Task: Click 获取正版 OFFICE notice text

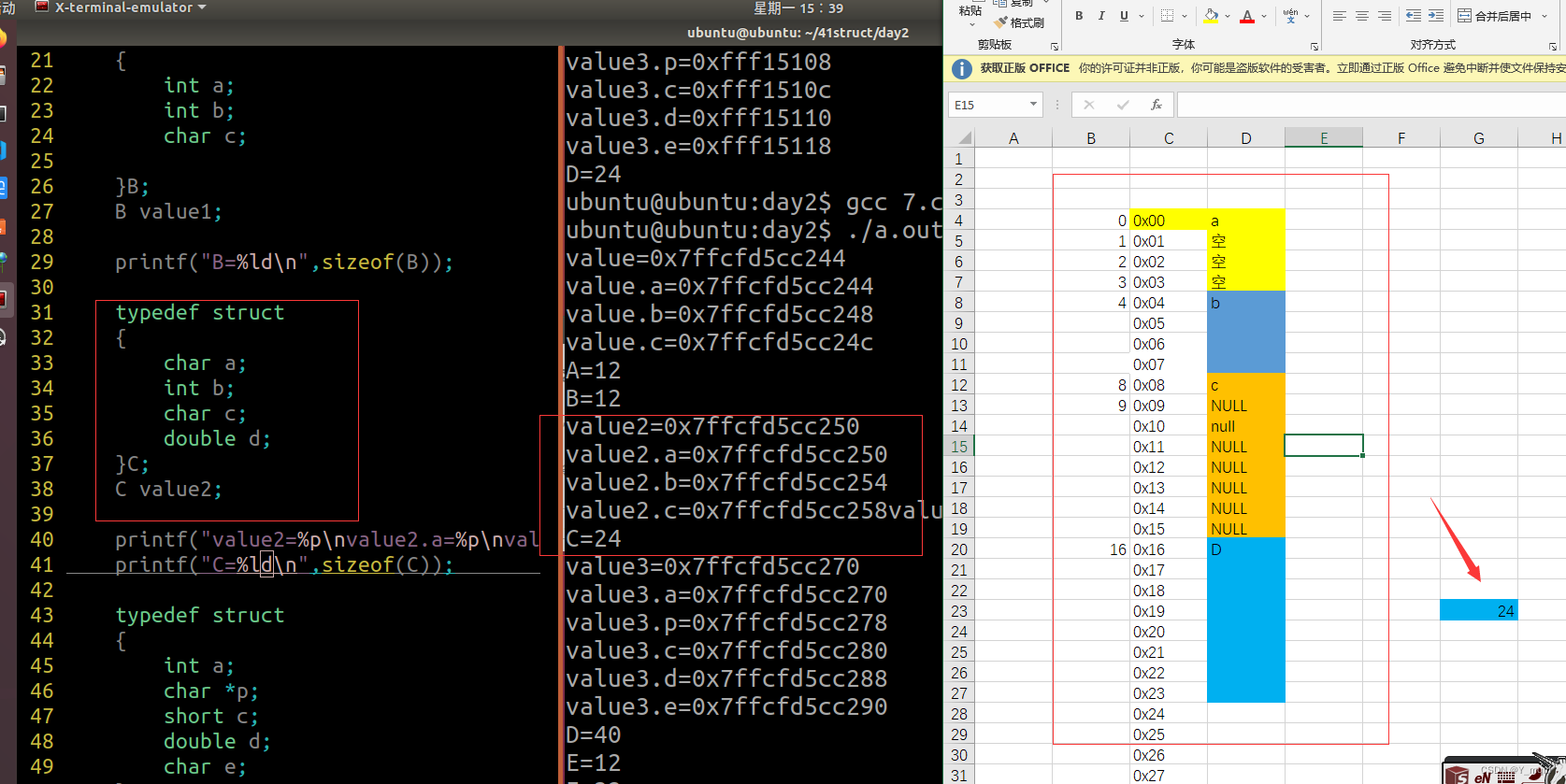Action: pyautogui.click(x=1025, y=68)
